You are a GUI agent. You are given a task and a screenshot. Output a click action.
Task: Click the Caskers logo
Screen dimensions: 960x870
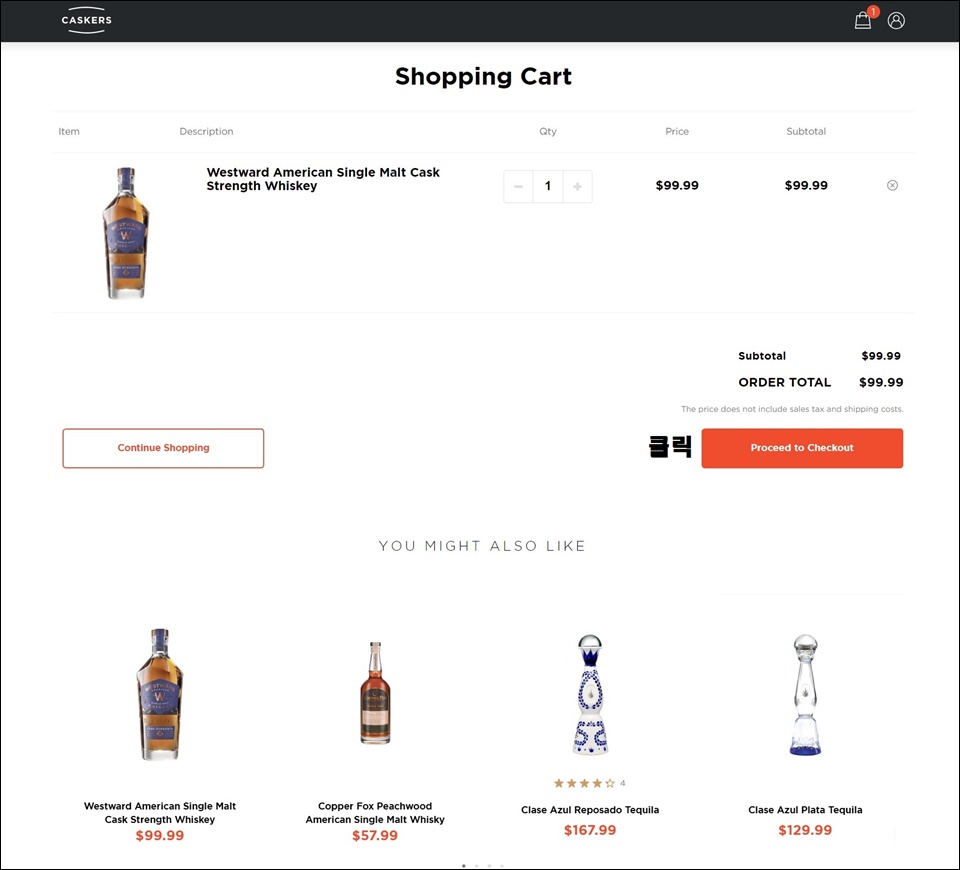pos(86,20)
